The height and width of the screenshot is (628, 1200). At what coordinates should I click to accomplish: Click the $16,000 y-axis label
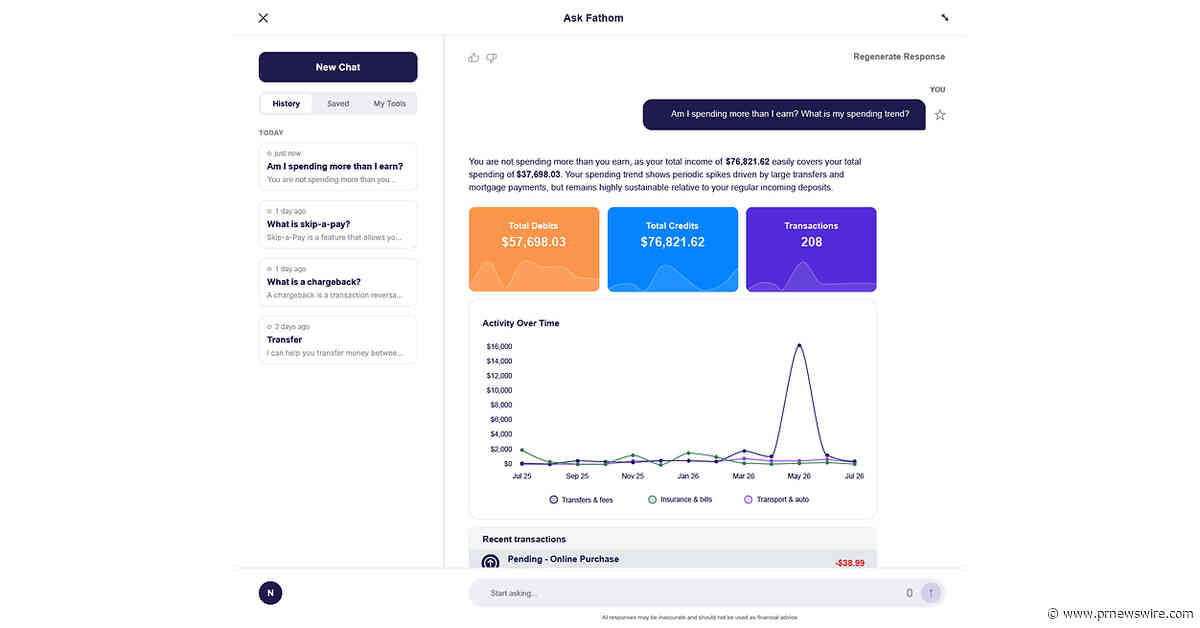(x=499, y=346)
